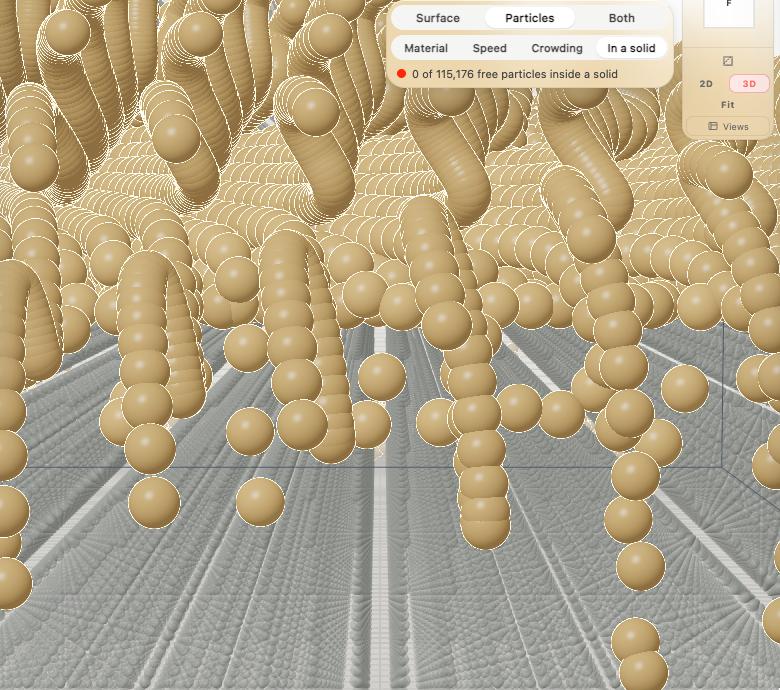Switch viewport to 2D
Image resolution: width=780 pixels, height=690 pixels.
[706, 84]
